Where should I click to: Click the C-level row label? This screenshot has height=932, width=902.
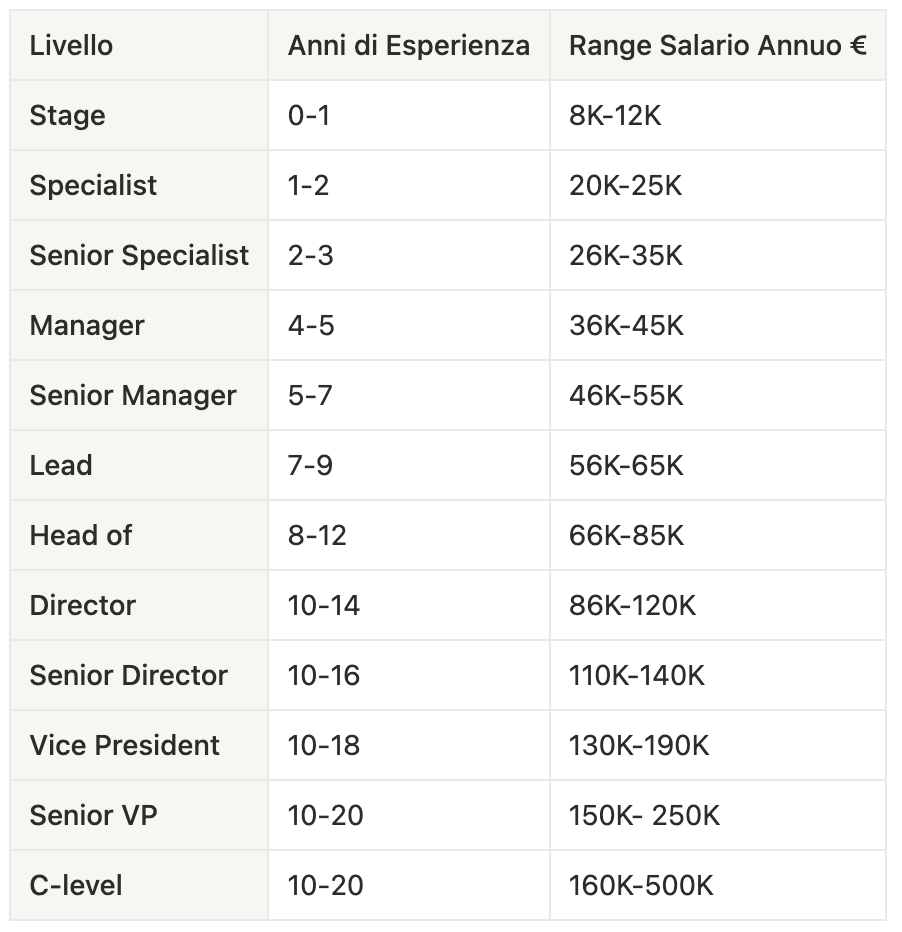pos(76,886)
